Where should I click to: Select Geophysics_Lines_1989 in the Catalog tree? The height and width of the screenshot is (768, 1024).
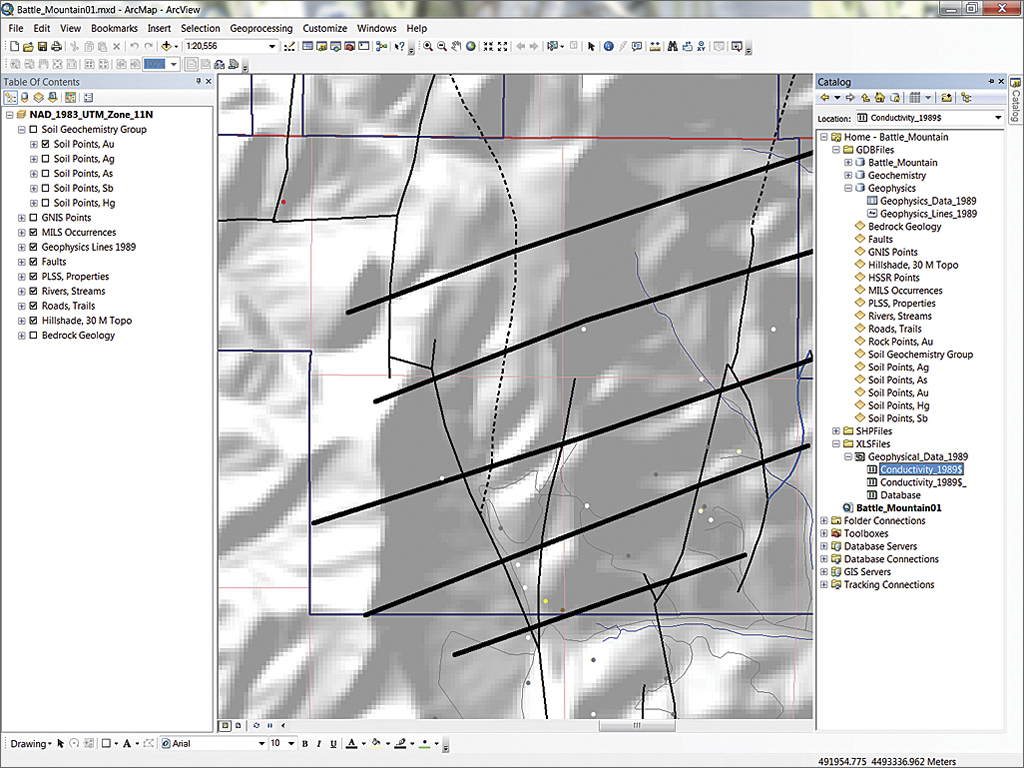click(928, 214)
